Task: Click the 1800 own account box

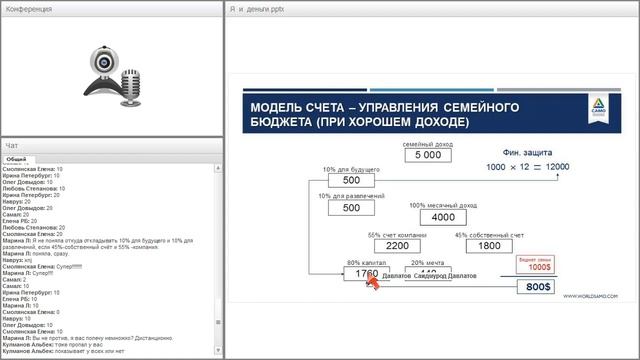Action: [x=489, y=246]
